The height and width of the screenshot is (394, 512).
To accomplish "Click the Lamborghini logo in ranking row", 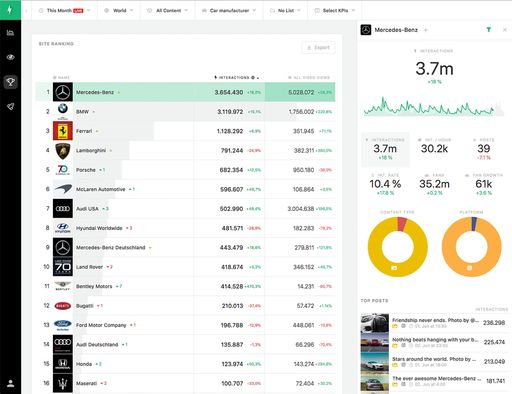I will (63, 150).
